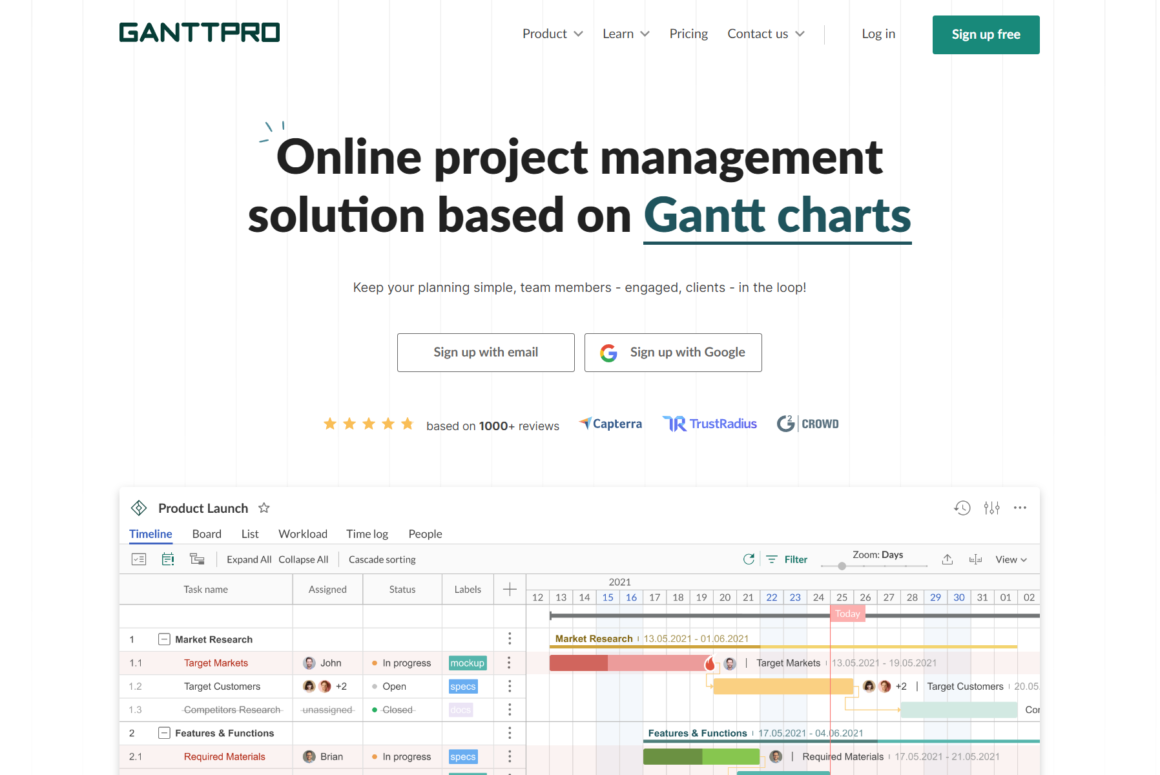Favorite the Product Launch project with the star
The height and width of the screenshot is (775, 1160).
pyautogui.click(x=264, y=508)
